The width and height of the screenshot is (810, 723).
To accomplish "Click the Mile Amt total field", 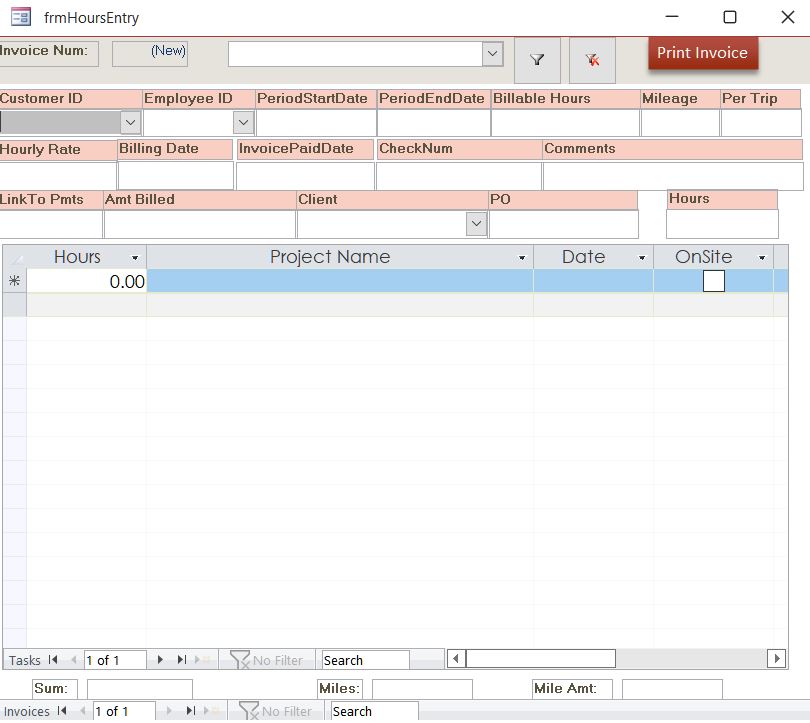I will pos(672,689).
